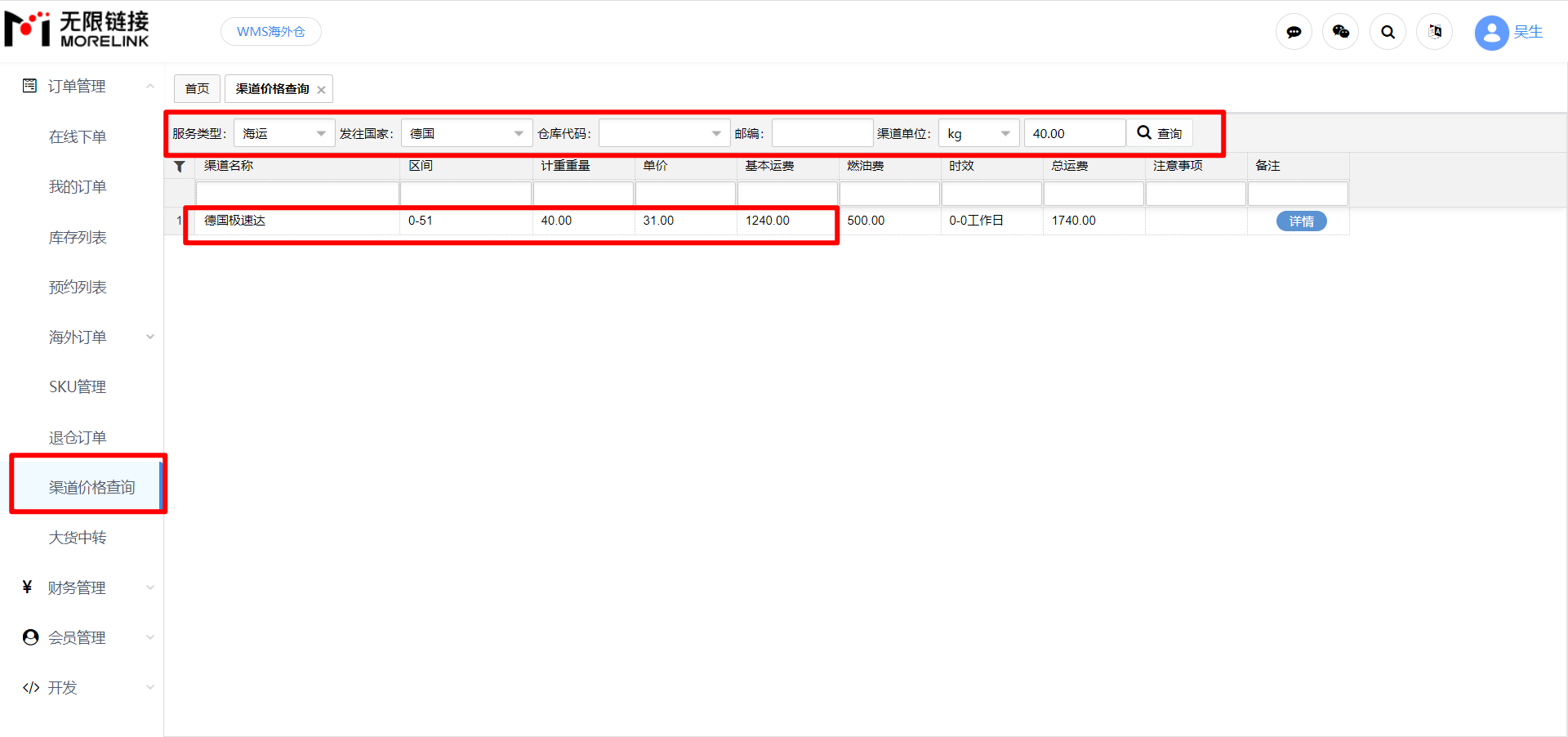Screen dimensions: 1568x737
Task: Click the 渠道名称 column filter box
Action: coord(297,194)
